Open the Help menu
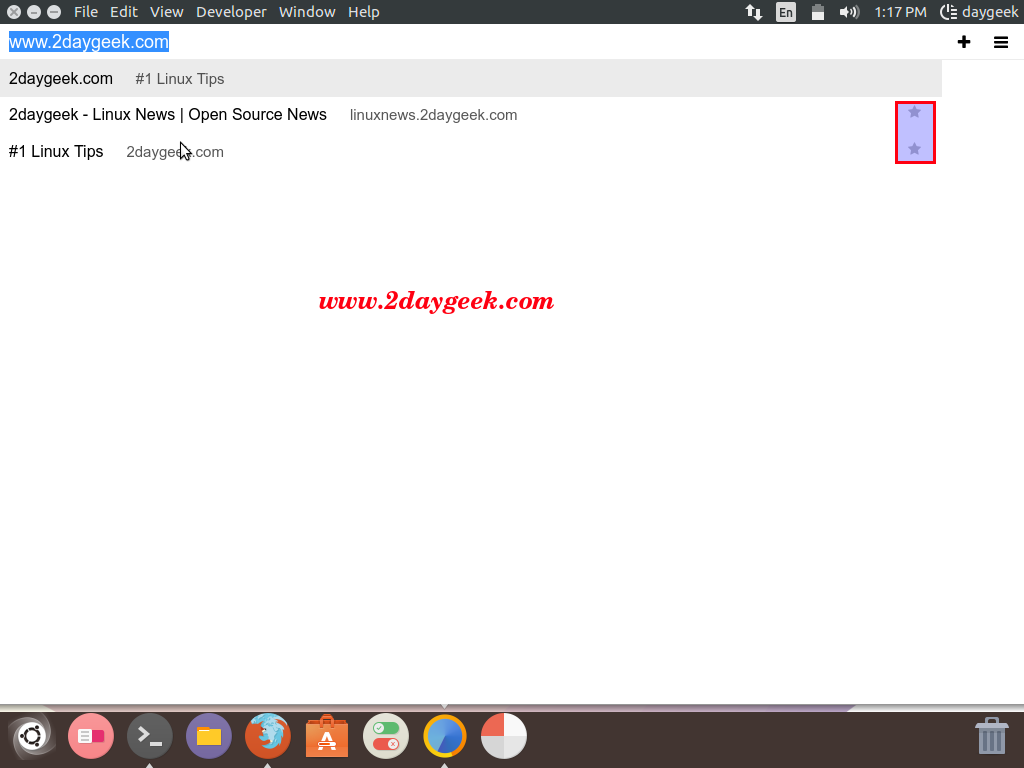Viewport: 1024px width, 768px height. [363, 12]
